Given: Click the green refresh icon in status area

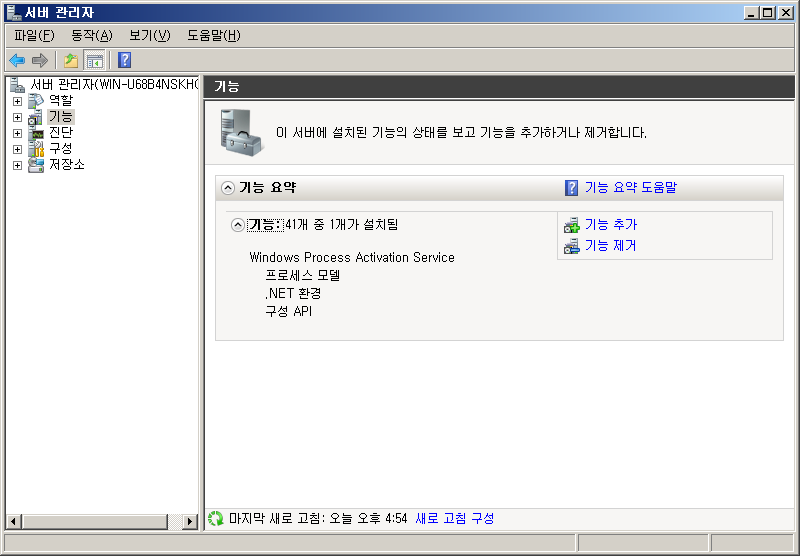Looking at the screenshot, I should (216, 518).
